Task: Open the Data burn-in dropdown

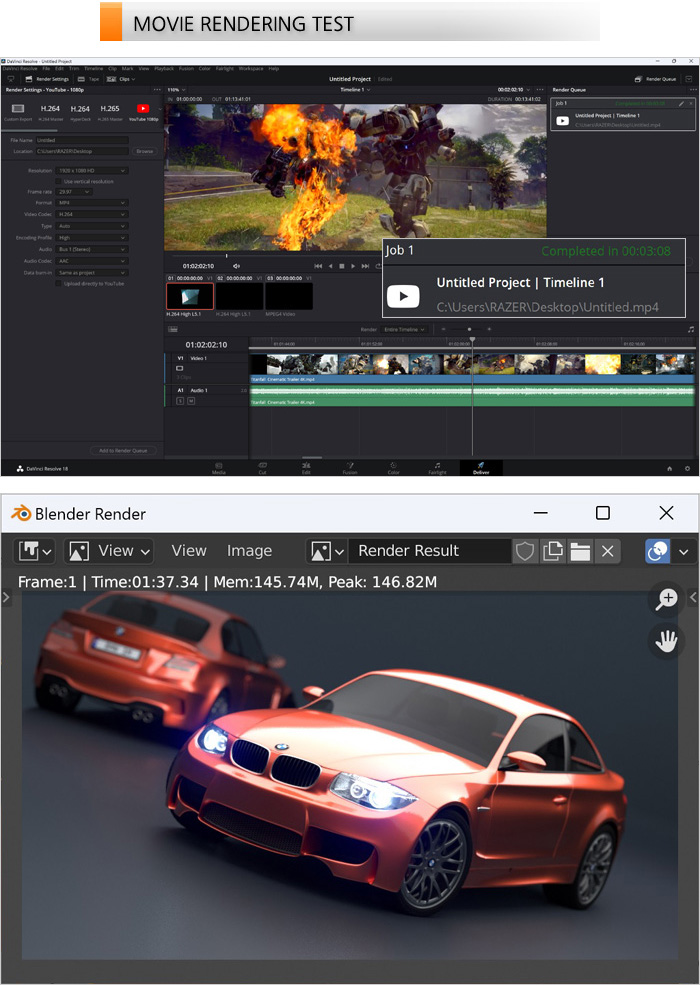Action: (x=92, y=272)
